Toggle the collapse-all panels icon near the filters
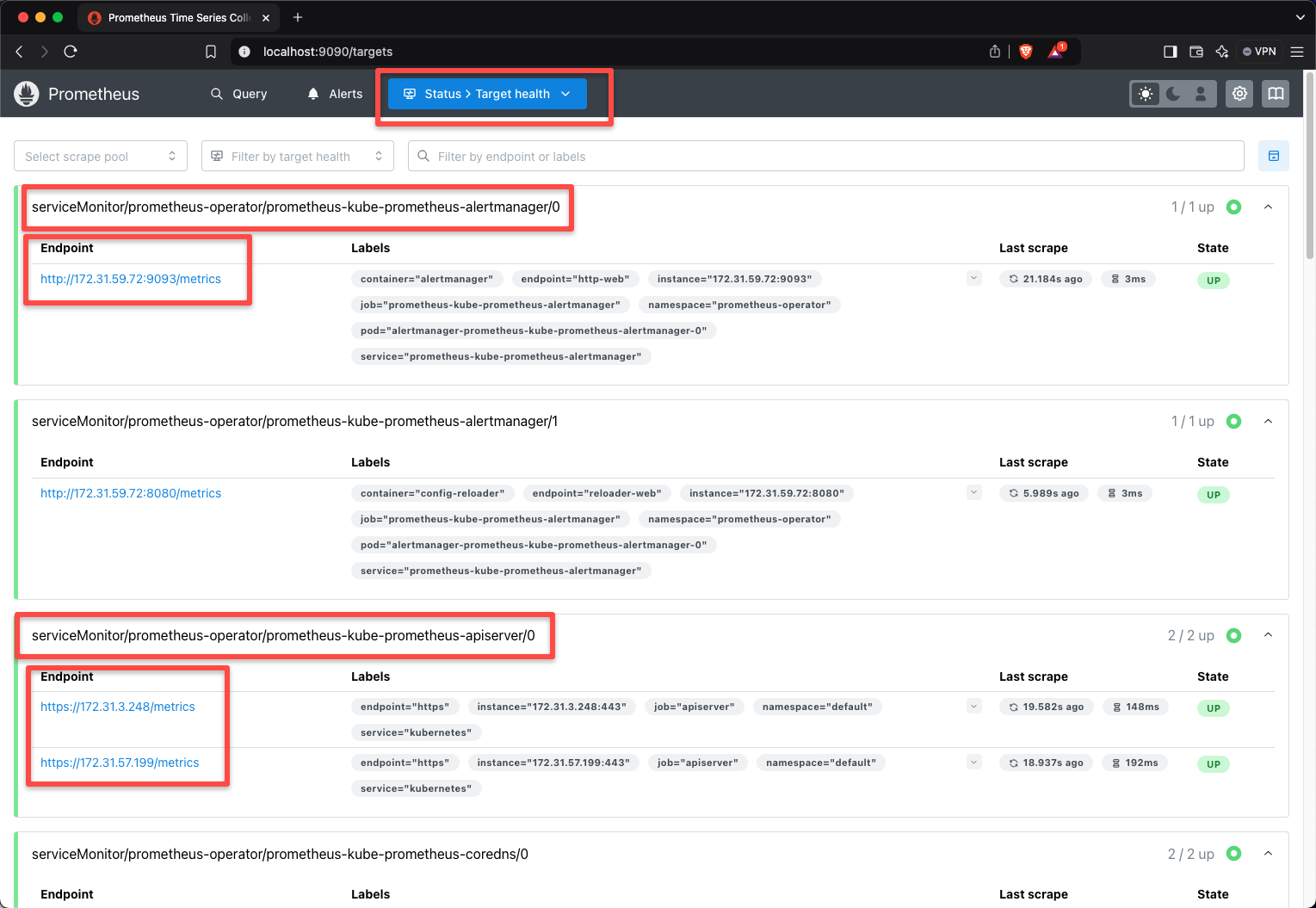The height and width of the screenshot is (908, 1316). (x=1274, y=156)
